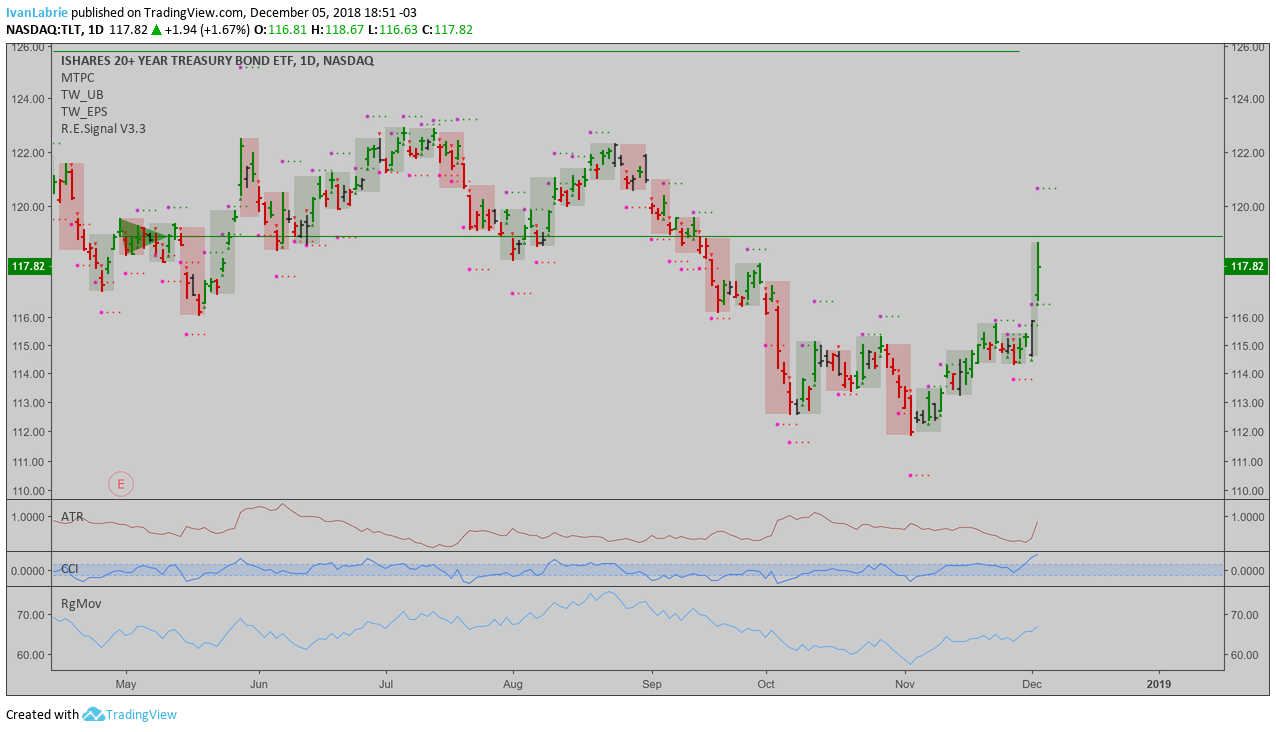Select the TW_UB indicator label
This screenshot has width=1276, height=732.
(x=82, y=94)
